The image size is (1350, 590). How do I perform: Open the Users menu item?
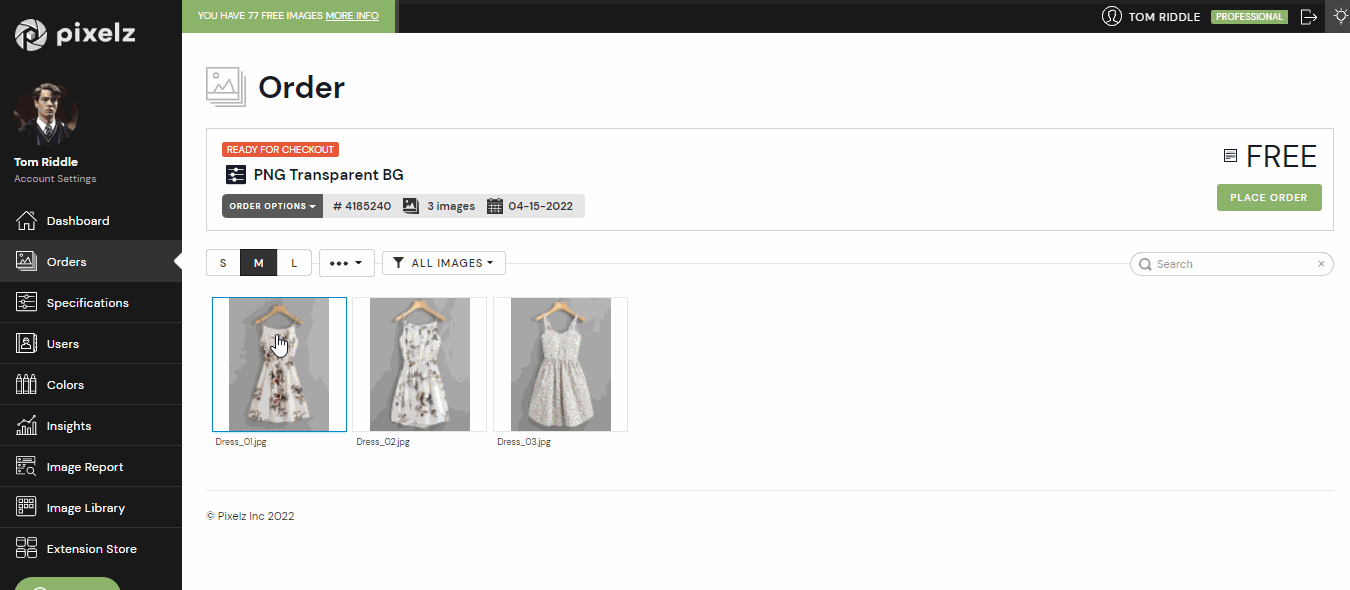[x=91, y=343]
